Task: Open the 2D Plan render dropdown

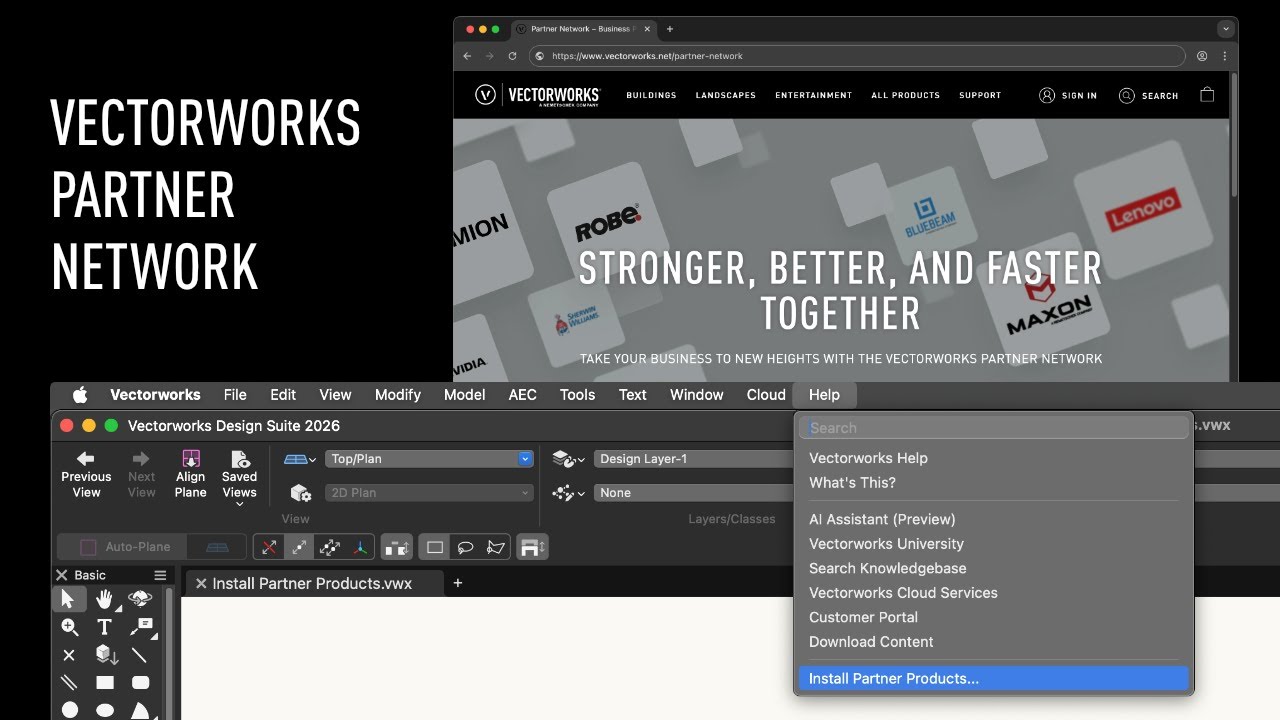Action: pos(429,493)
